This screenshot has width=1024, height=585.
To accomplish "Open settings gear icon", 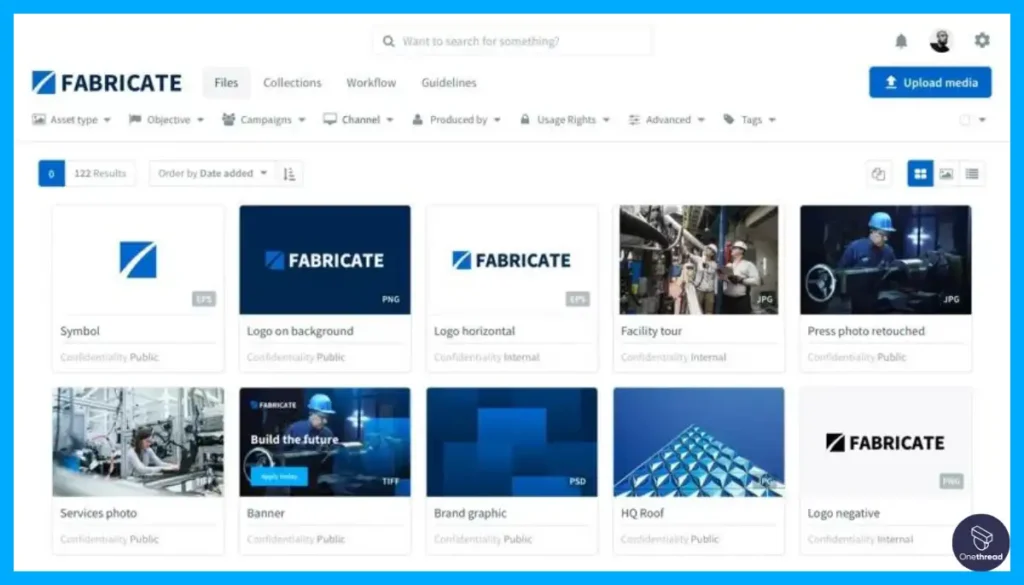I will (x=982, y=40).
